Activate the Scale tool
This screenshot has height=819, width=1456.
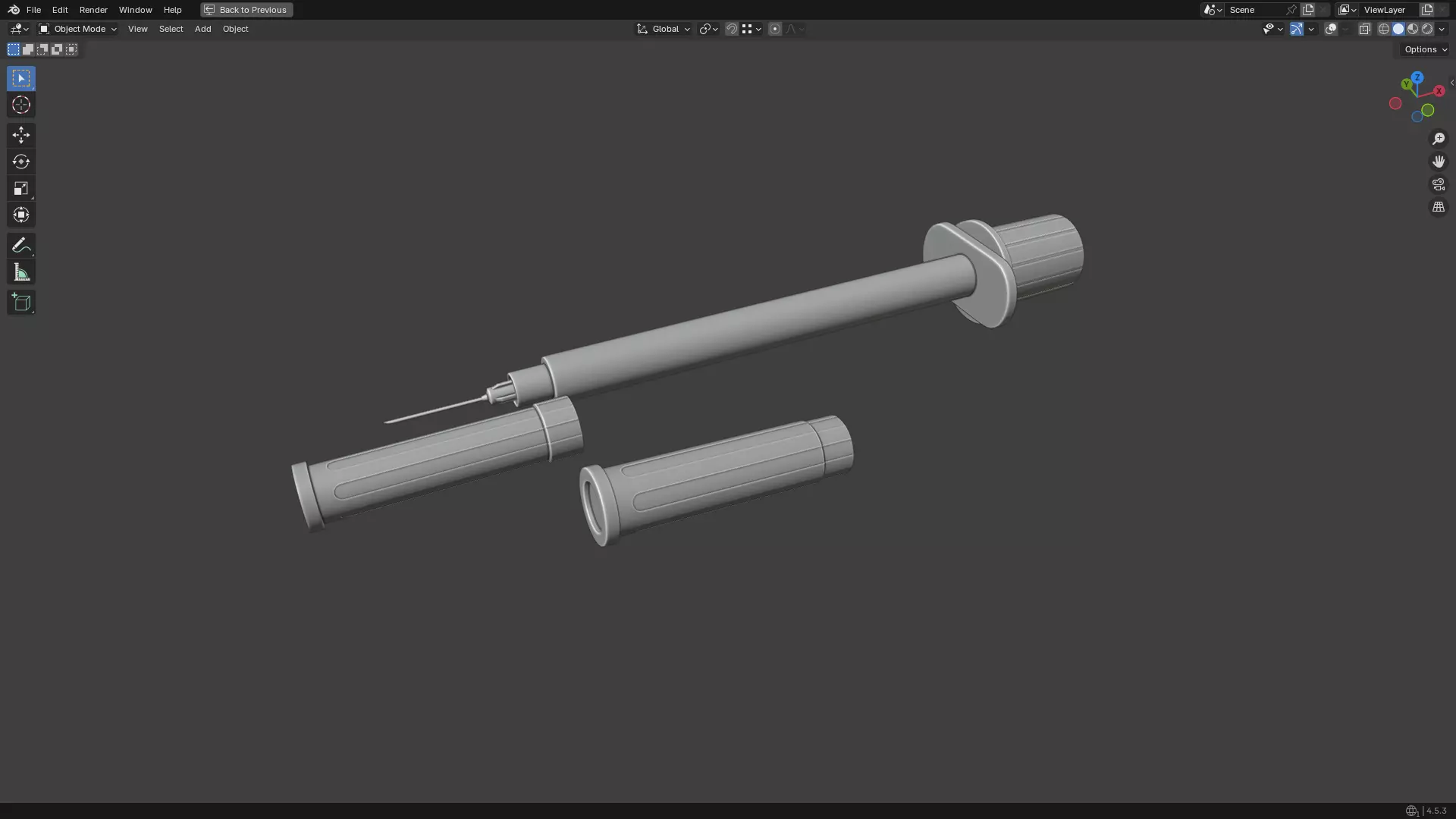pyautogui.click(x=21, y=188)
